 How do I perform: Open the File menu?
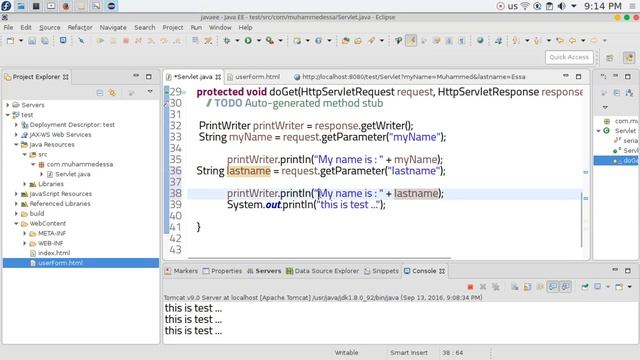8,27
